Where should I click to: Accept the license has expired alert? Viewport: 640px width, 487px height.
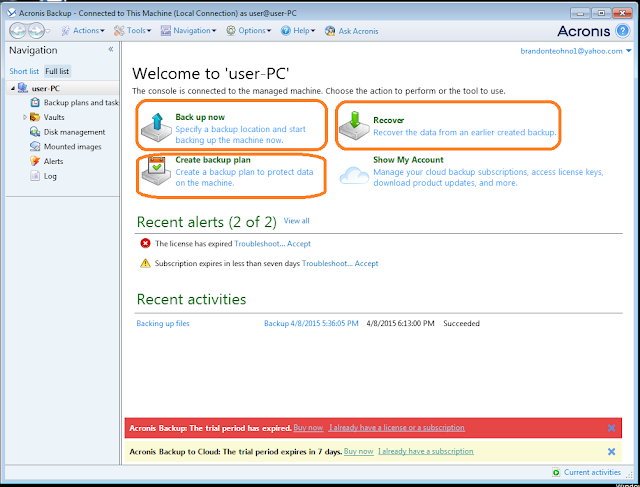point(299,244)
